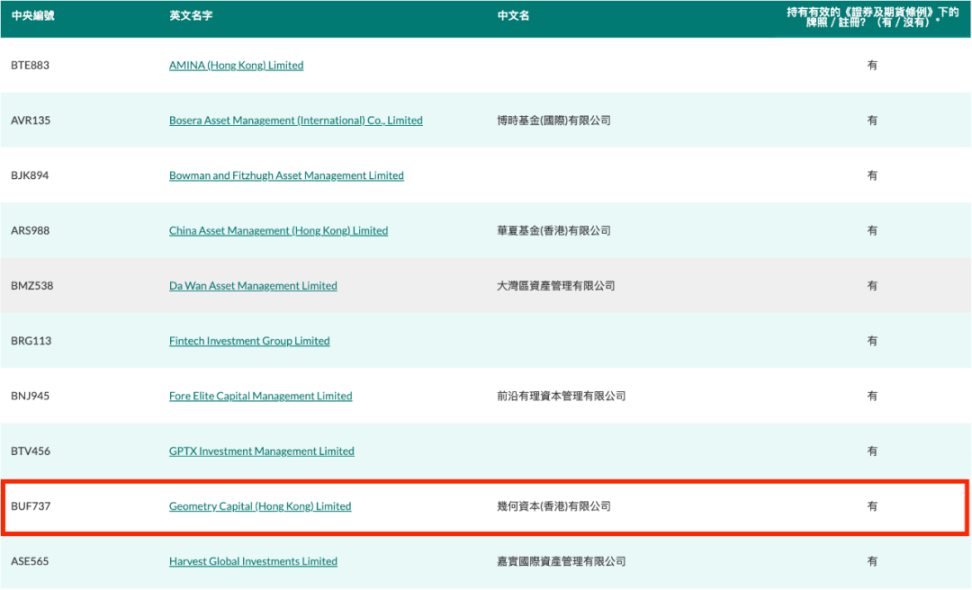The image size is (972, 590).
Task: Open Da Wan Asset Management Limited link
Action: coord(252,285)
